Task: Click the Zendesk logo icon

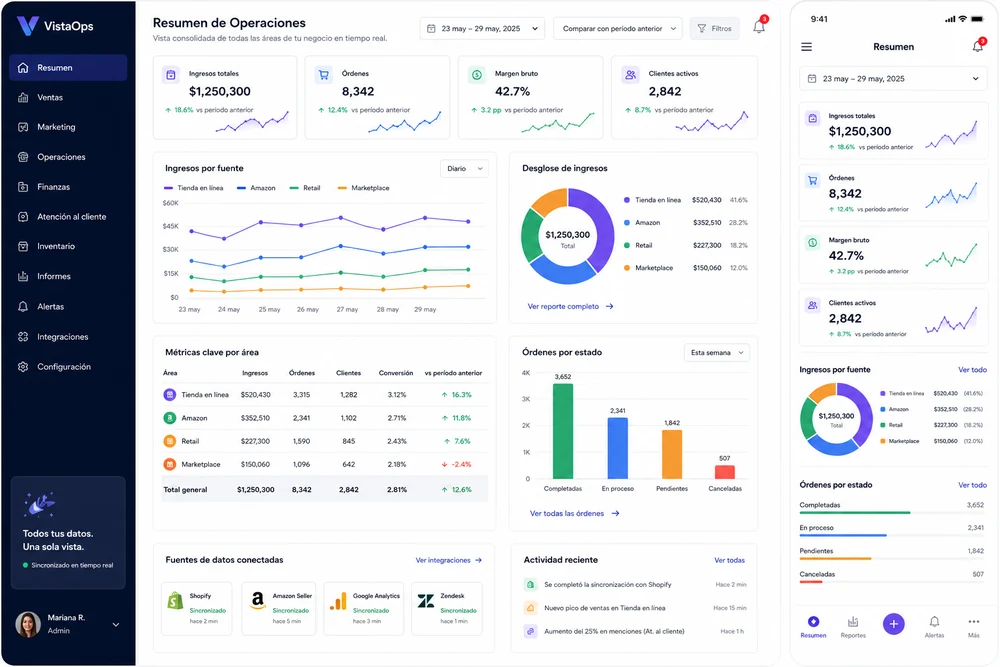Action: click(425, 601)
